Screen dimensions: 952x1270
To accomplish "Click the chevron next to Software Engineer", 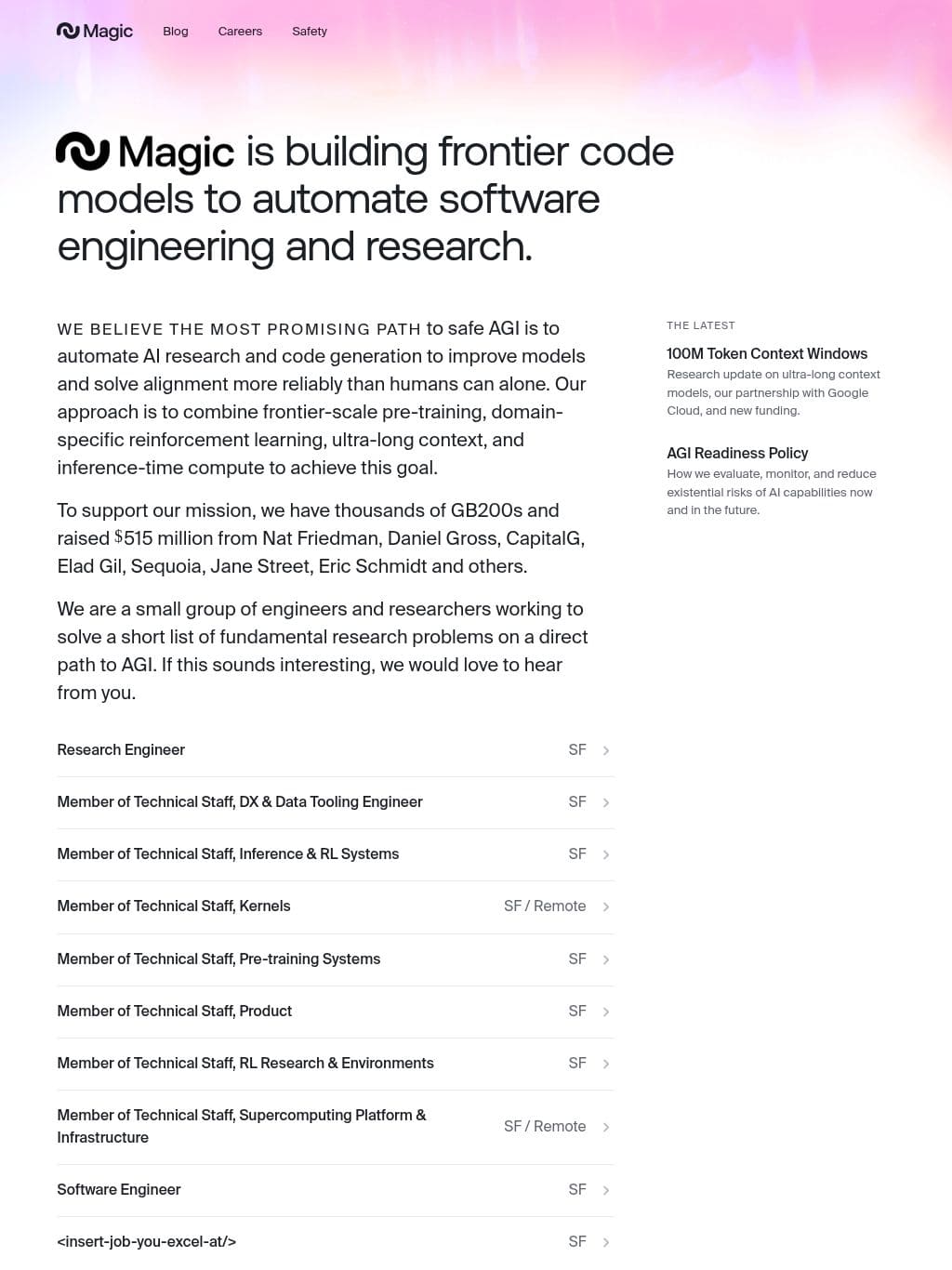I will [x=606, y=1190].
